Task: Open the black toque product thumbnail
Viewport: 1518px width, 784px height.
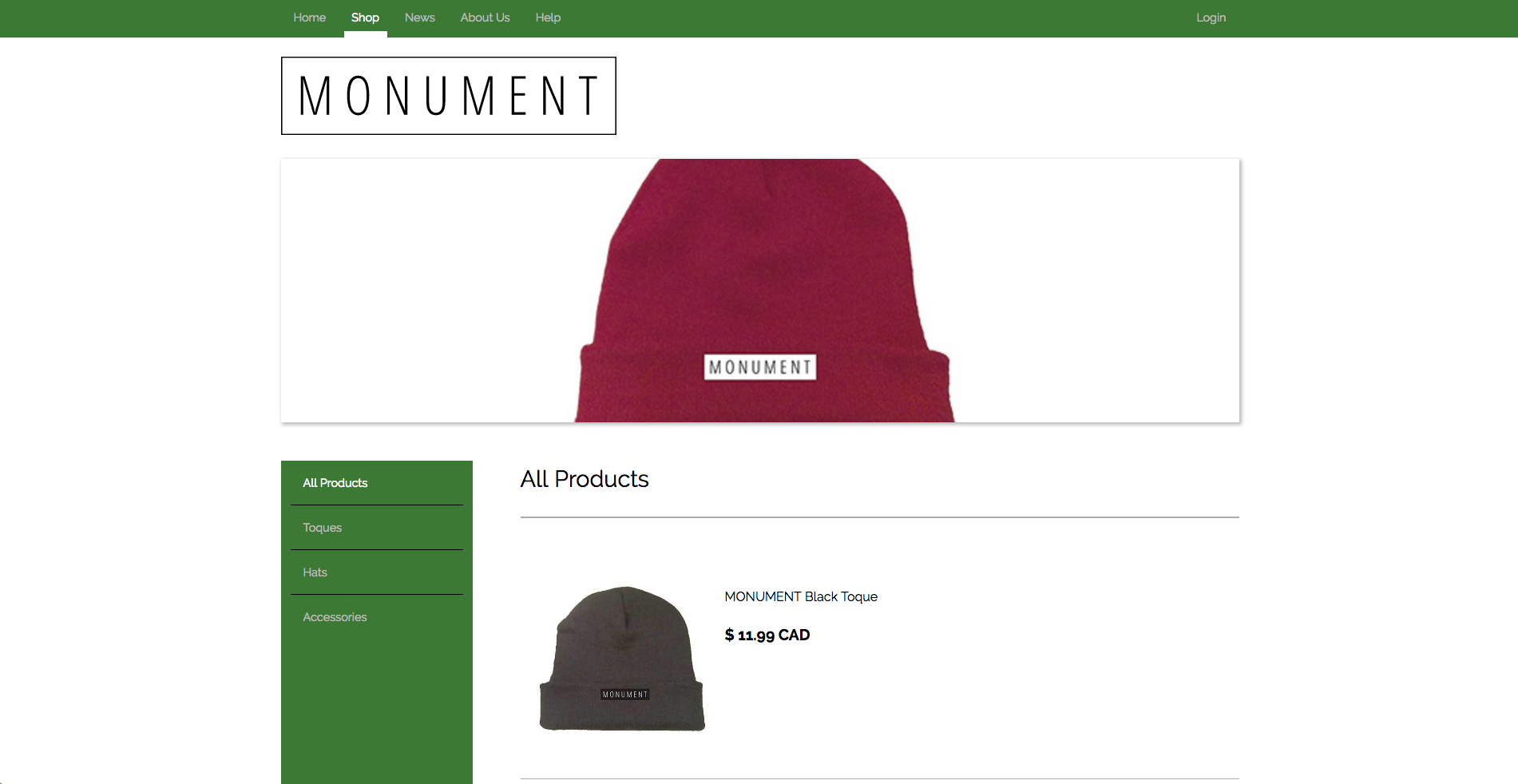Action: point(623,659)
